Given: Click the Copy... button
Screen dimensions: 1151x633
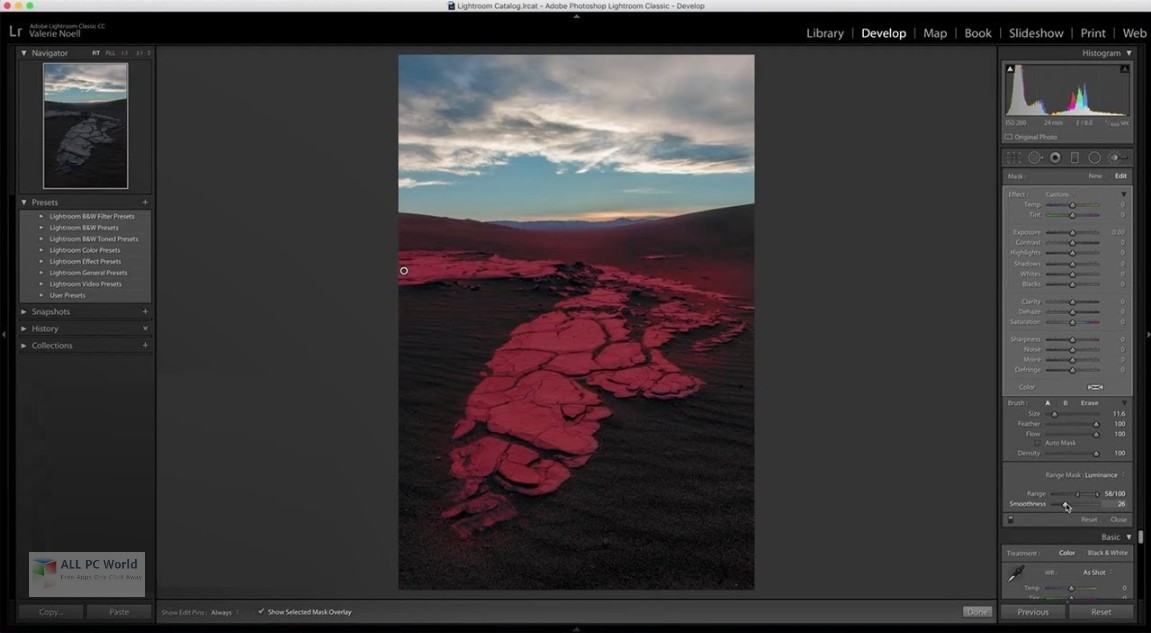Looking at the screenshot, I should click(51, 612).
